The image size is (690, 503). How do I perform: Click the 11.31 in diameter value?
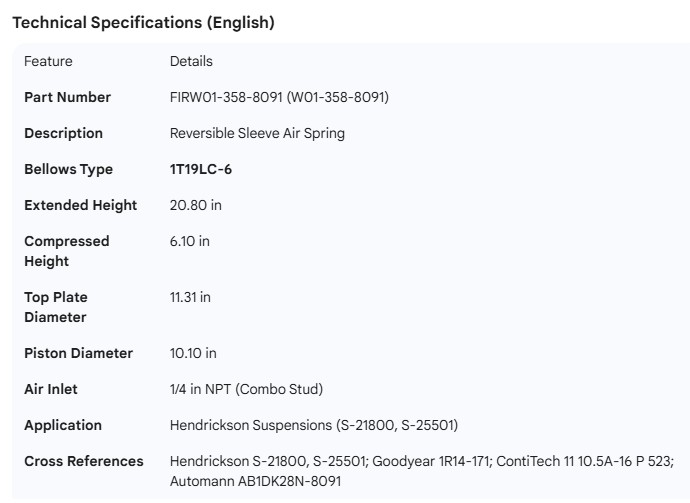[x=190, y=297]
